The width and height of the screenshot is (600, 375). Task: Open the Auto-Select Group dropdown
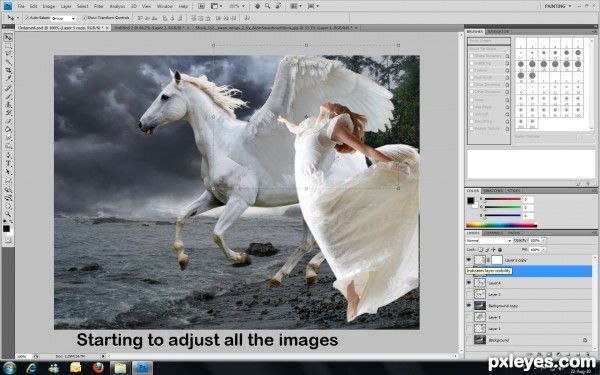(x=64, y=18)
